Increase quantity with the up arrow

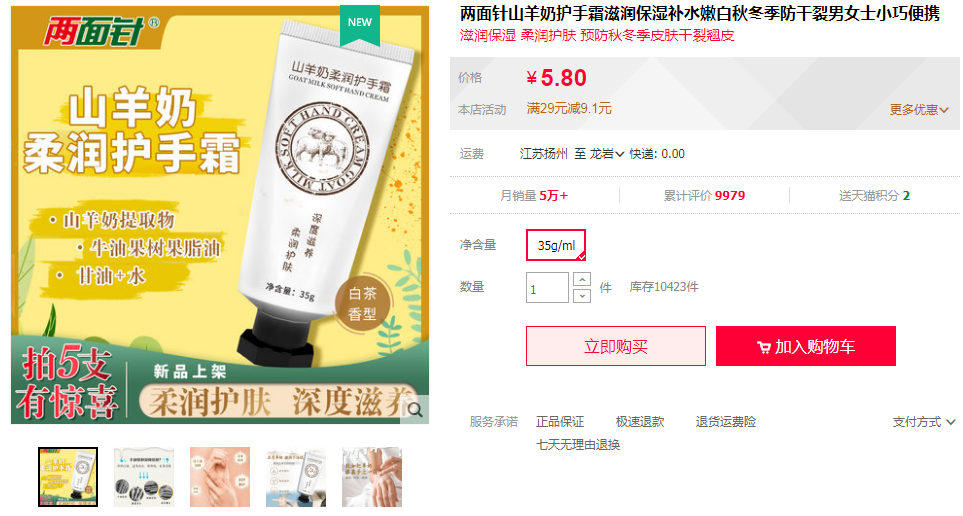pyautogui.click(x=582, y=280)
